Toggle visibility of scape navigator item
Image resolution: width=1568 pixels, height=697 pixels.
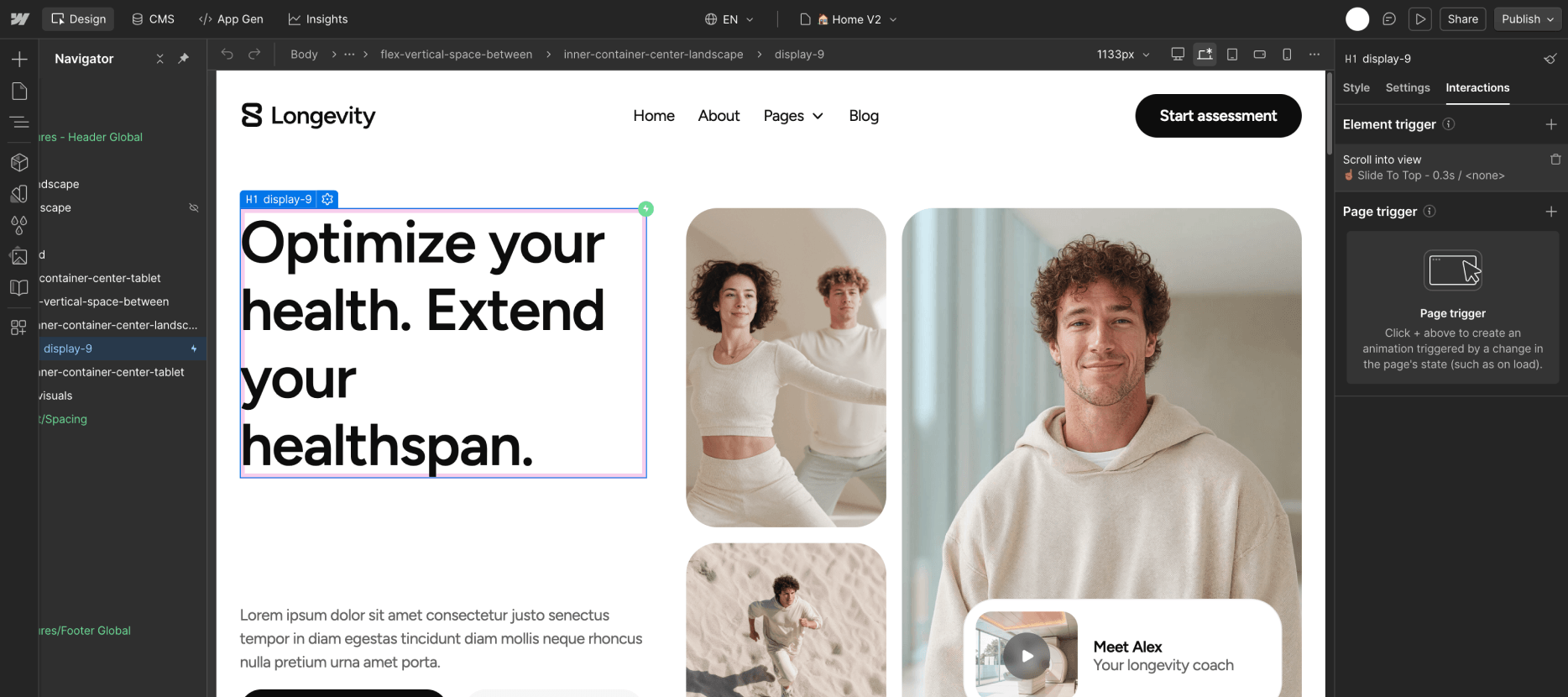coord(194,207)
